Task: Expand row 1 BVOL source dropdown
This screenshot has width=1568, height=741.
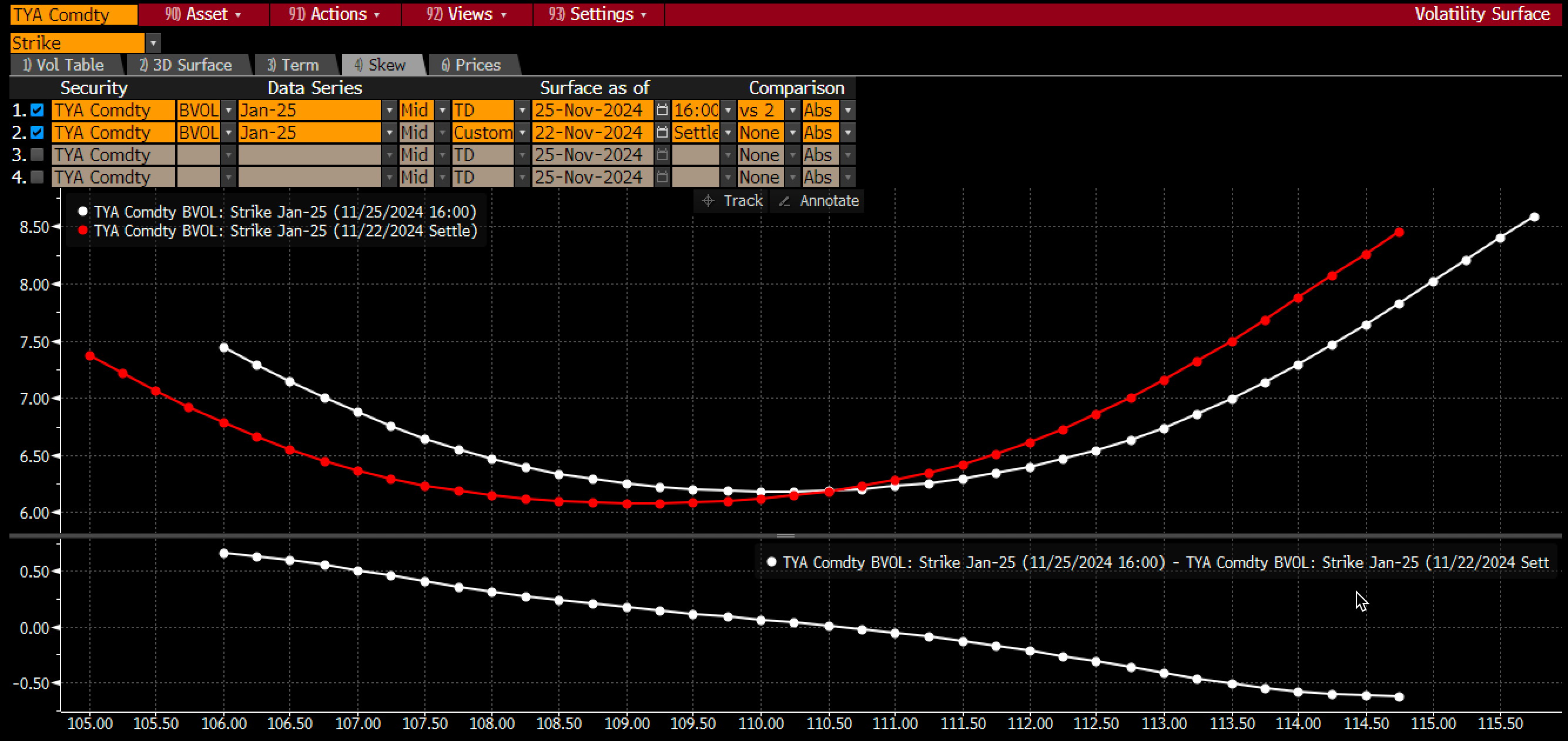Action: [x=228, y=110]
